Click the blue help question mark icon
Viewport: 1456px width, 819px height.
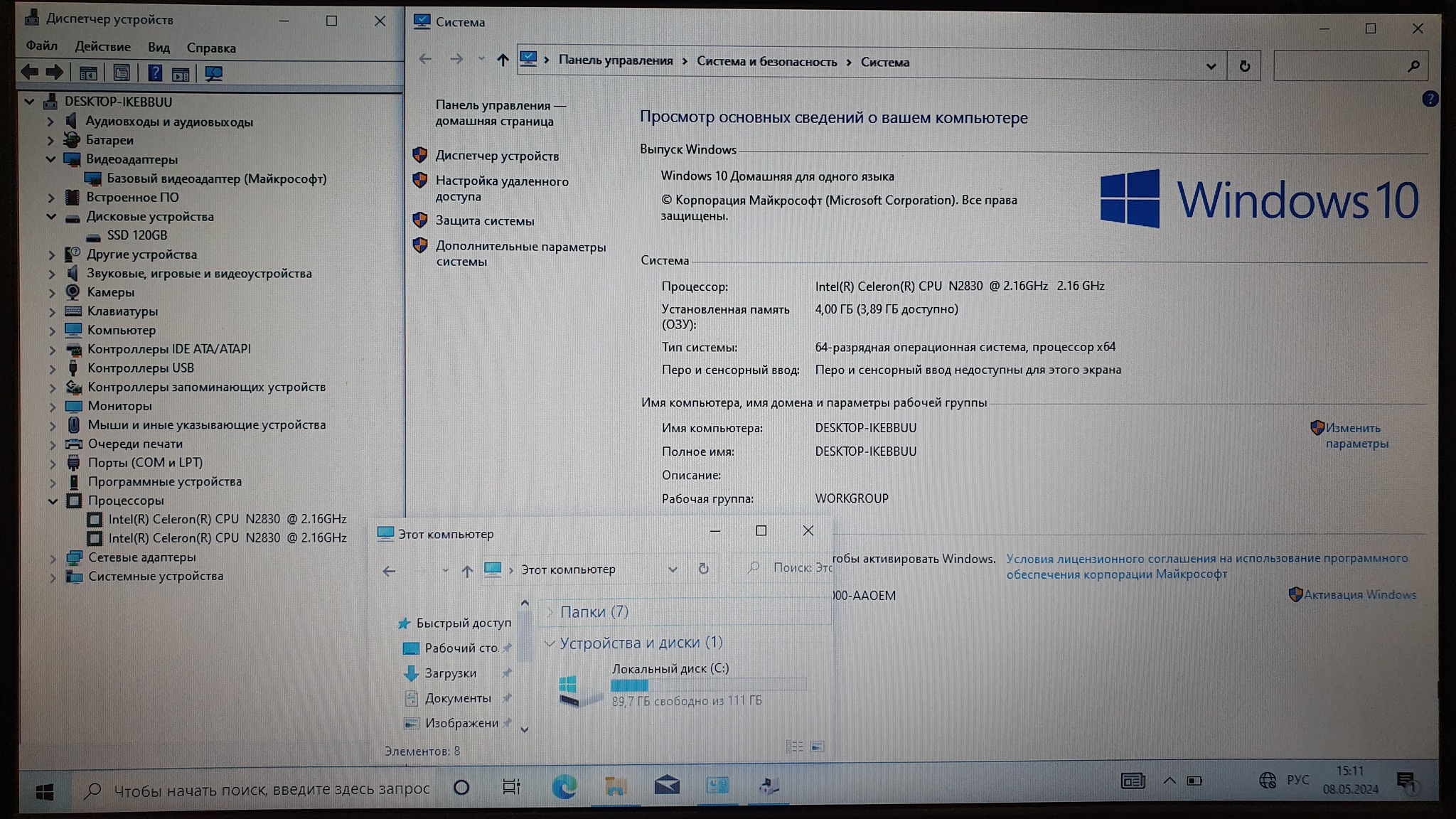(x=1430, y=100)
